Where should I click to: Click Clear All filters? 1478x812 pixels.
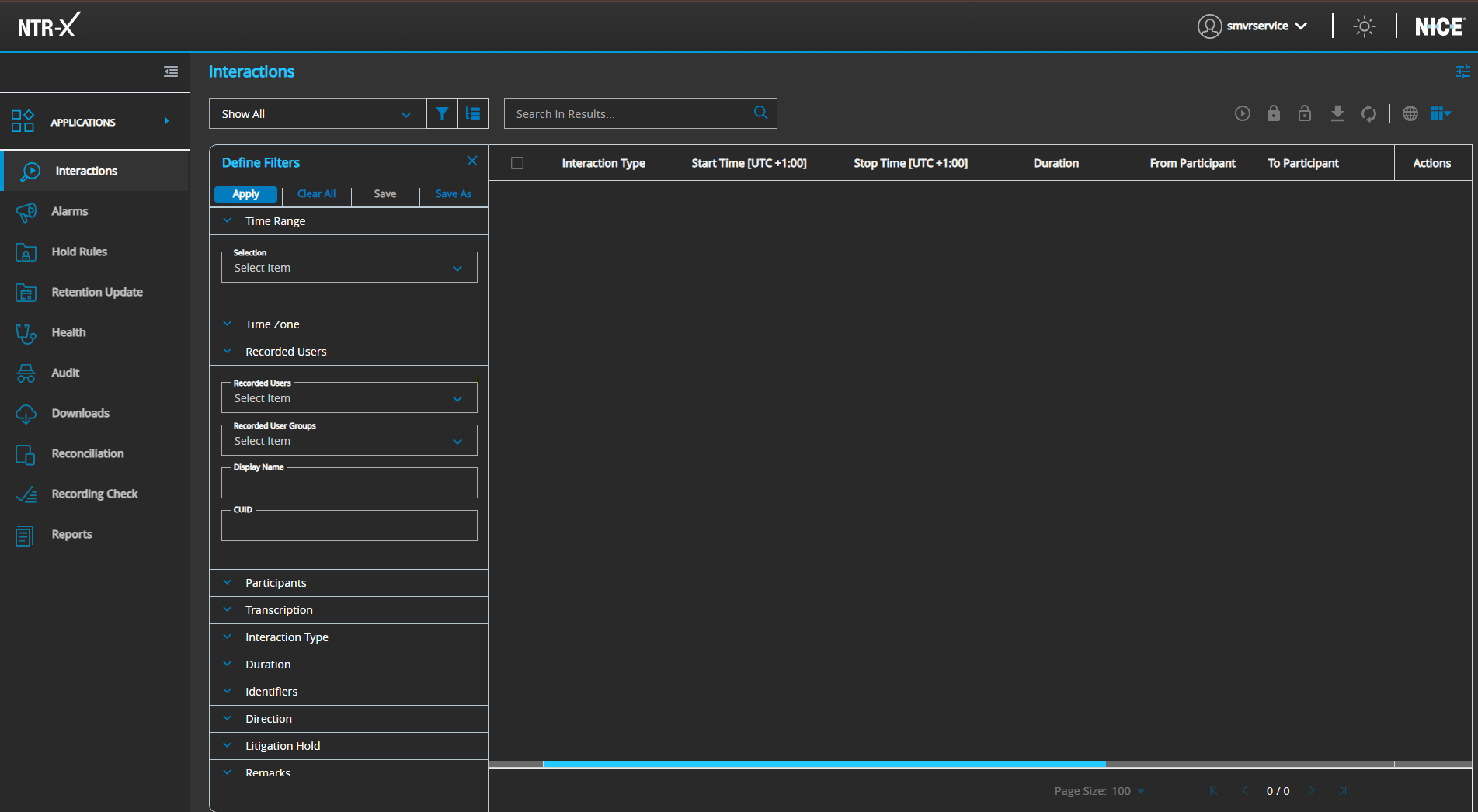316,194
